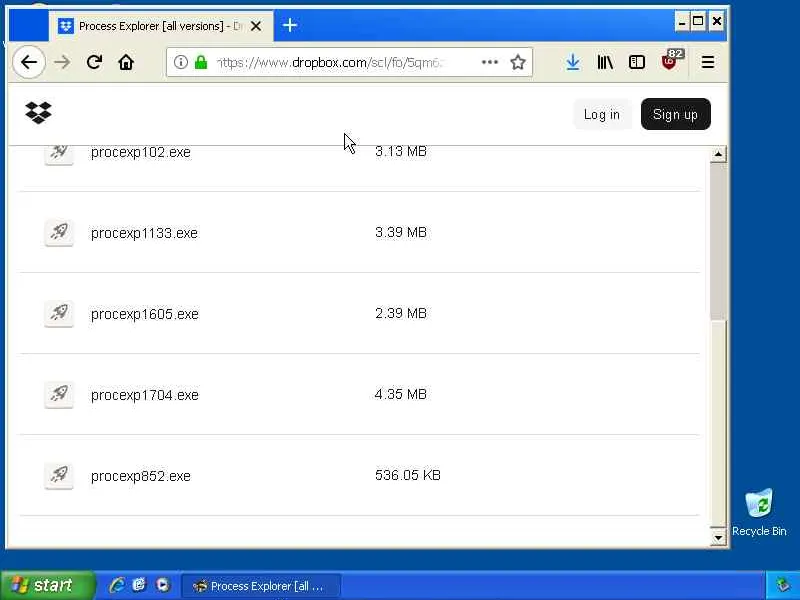Open a new tab with the plus button

tap(290, 25)
